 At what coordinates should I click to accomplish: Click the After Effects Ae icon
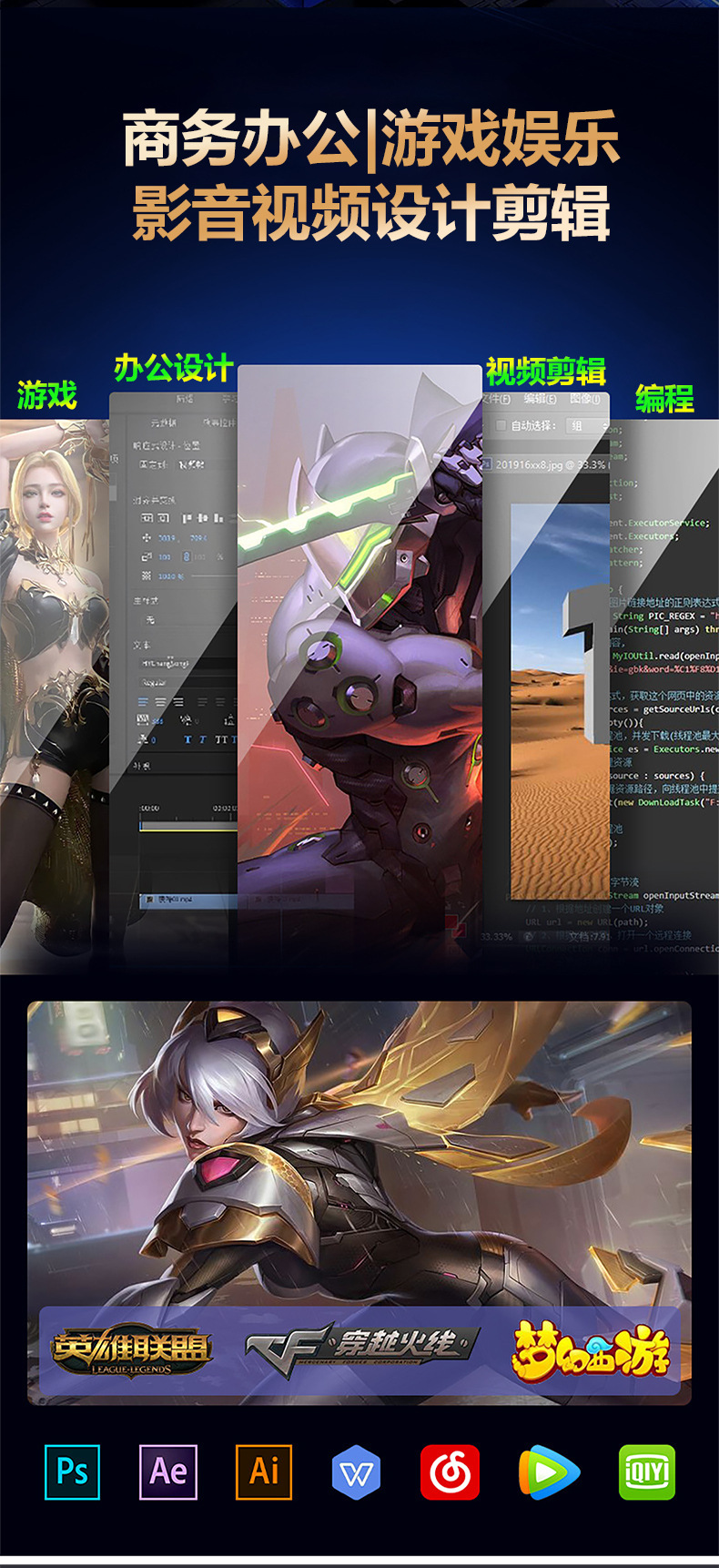168,1471
